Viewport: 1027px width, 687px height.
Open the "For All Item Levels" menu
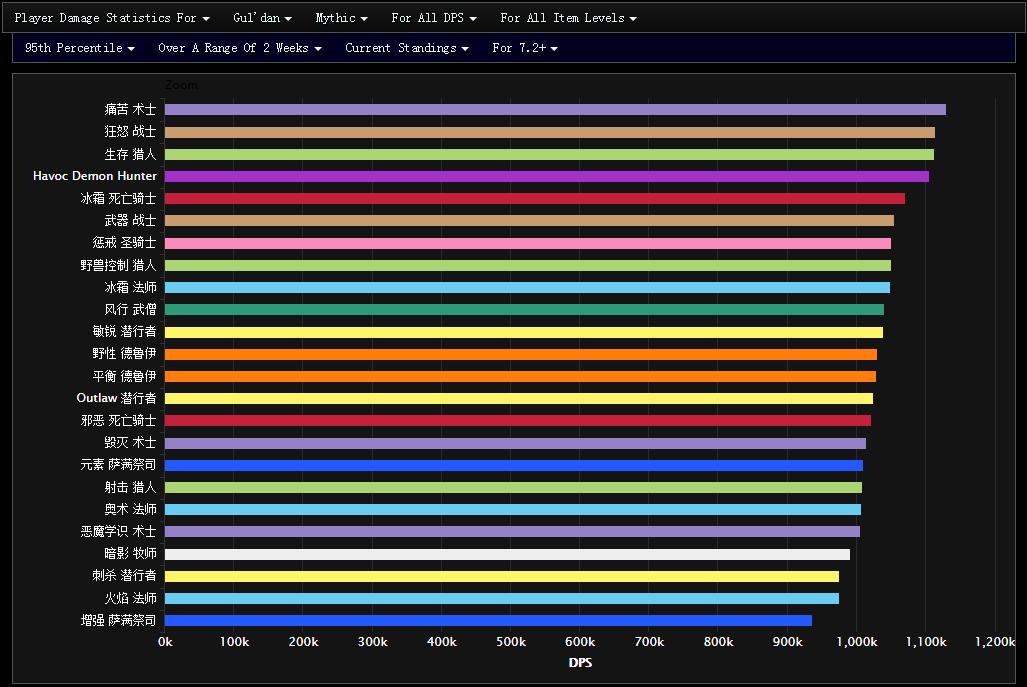[x=568, y=18]
